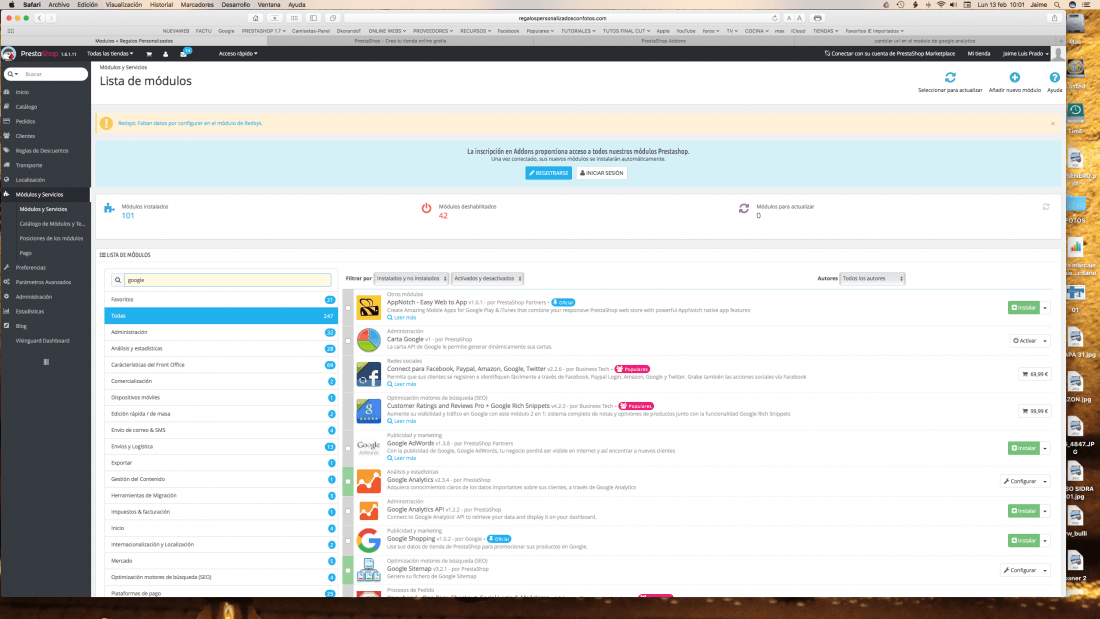Expand the Acceso rápido dropdown
The width and height of the screenshot is (1100, 619).
238,53
